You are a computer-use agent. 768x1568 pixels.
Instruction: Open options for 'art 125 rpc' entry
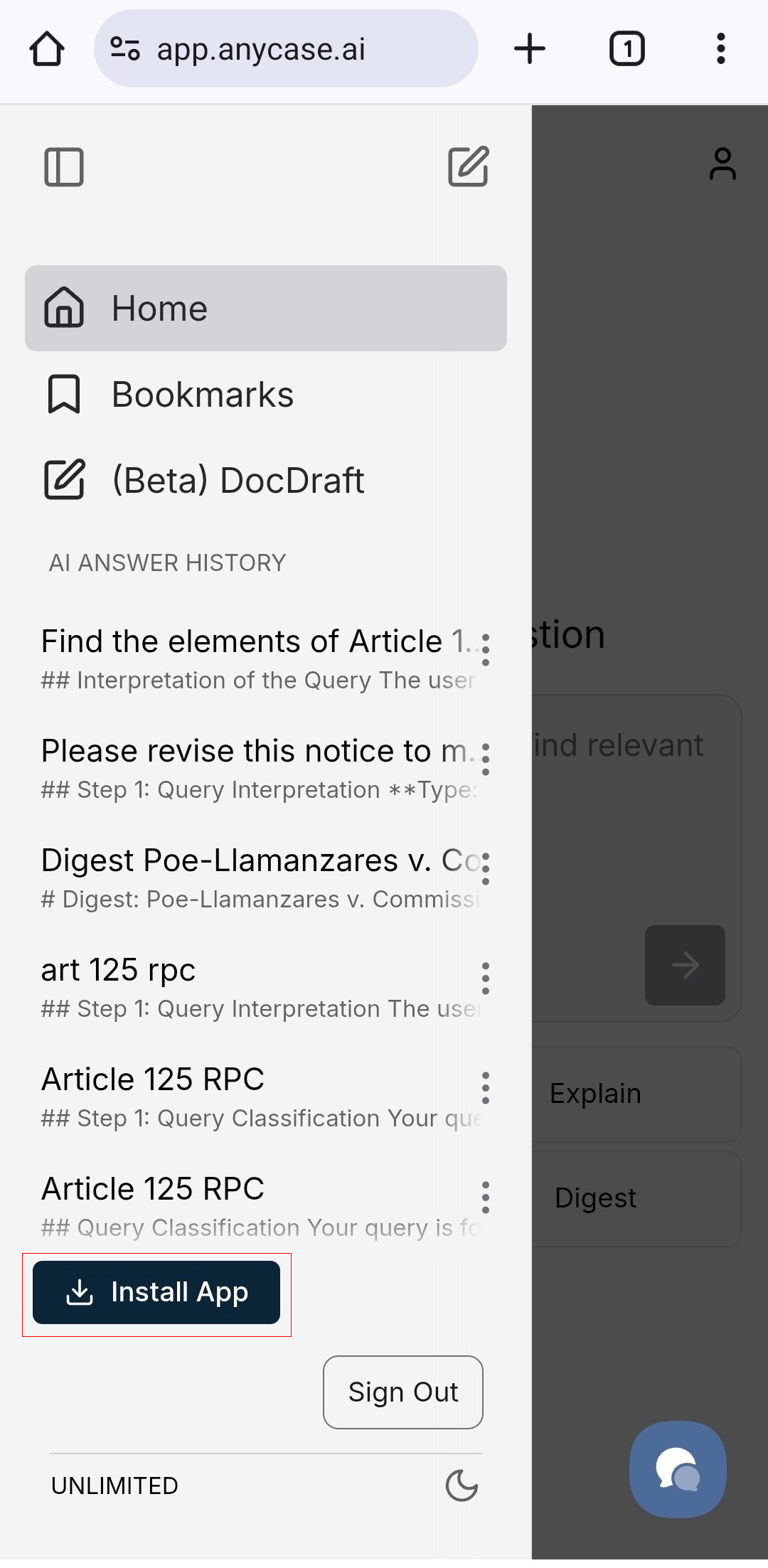486,979
